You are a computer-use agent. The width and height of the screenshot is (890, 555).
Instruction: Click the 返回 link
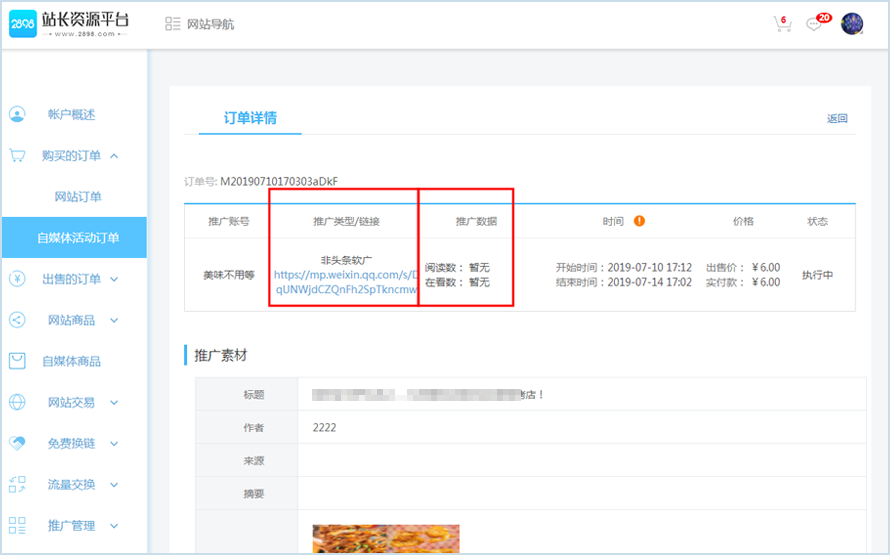click(837, 118)
